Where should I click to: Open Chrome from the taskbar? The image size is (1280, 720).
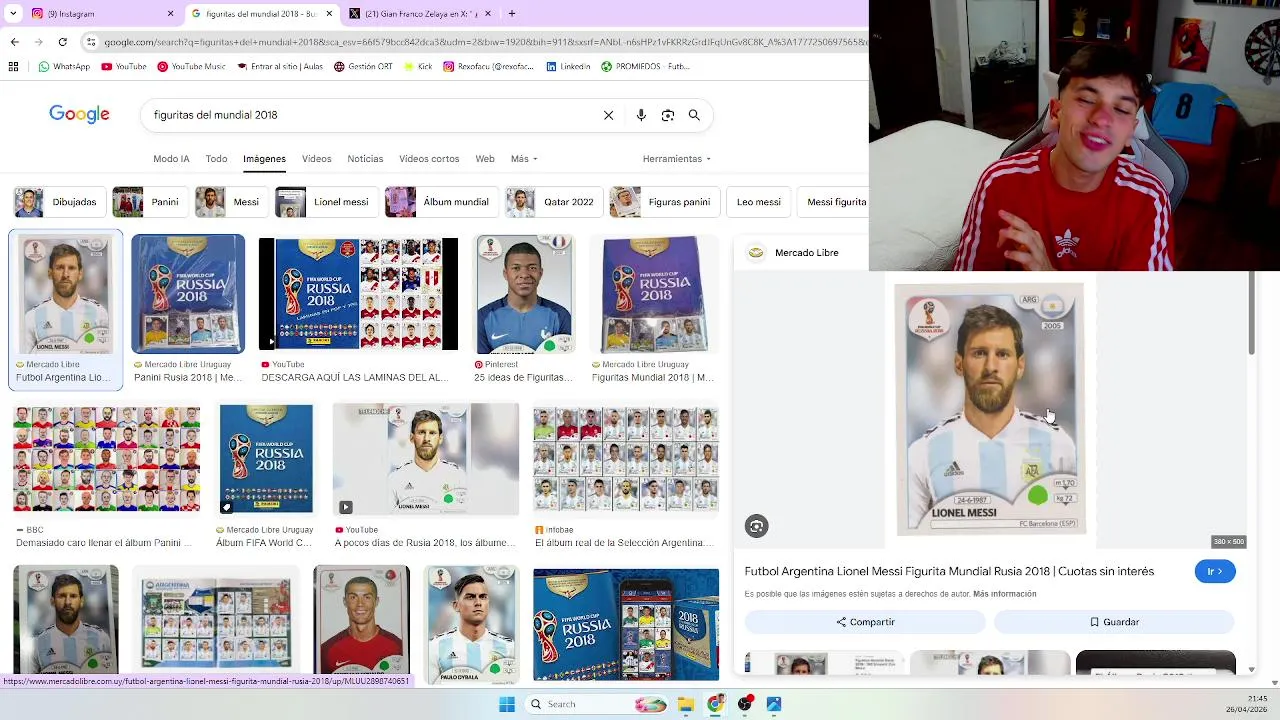click(x=715, y=704)
